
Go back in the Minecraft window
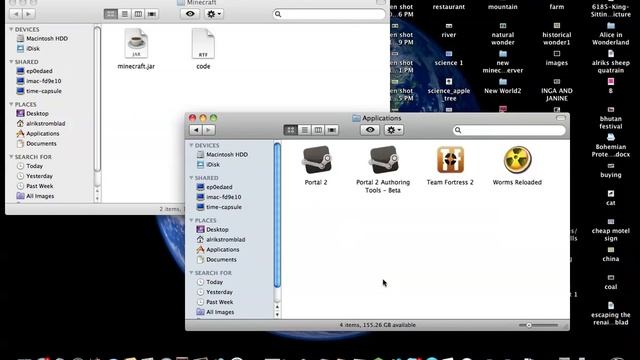pyautogui.click(x=16, y=14)
